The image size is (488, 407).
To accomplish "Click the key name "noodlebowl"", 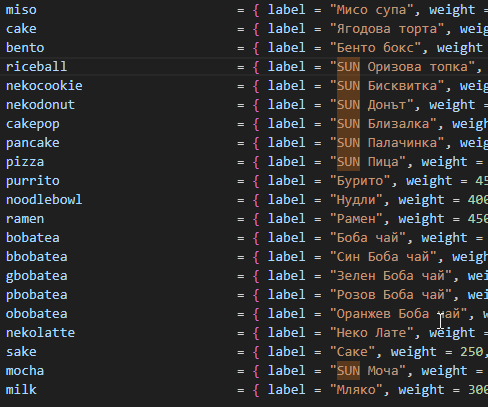I will [44, 200].
